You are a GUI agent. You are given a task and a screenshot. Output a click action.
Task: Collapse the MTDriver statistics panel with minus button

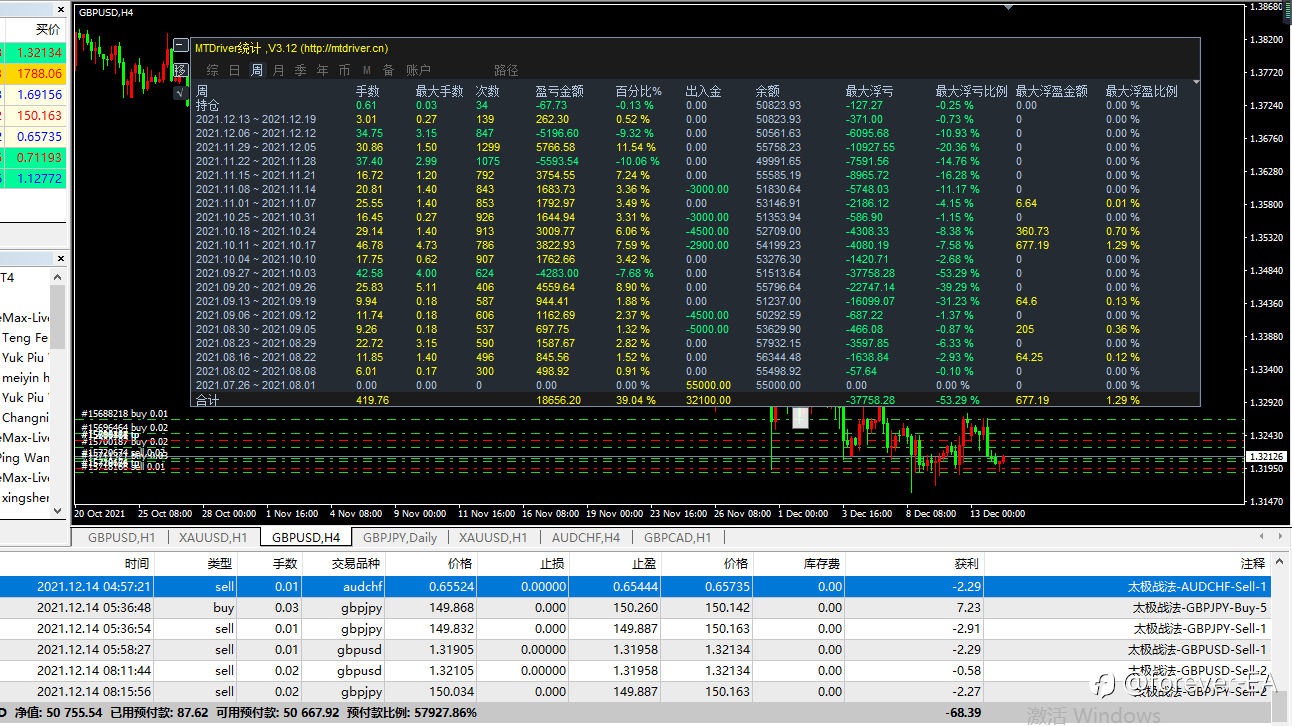[180, 45]
